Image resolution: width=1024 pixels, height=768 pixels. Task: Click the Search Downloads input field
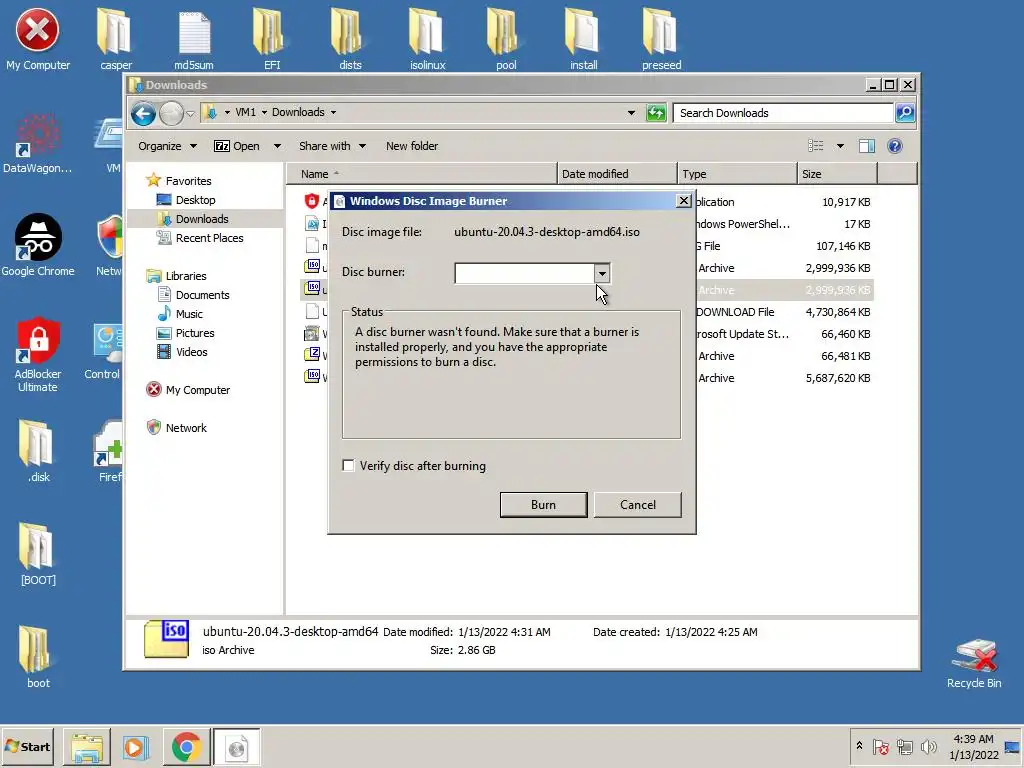783,113
